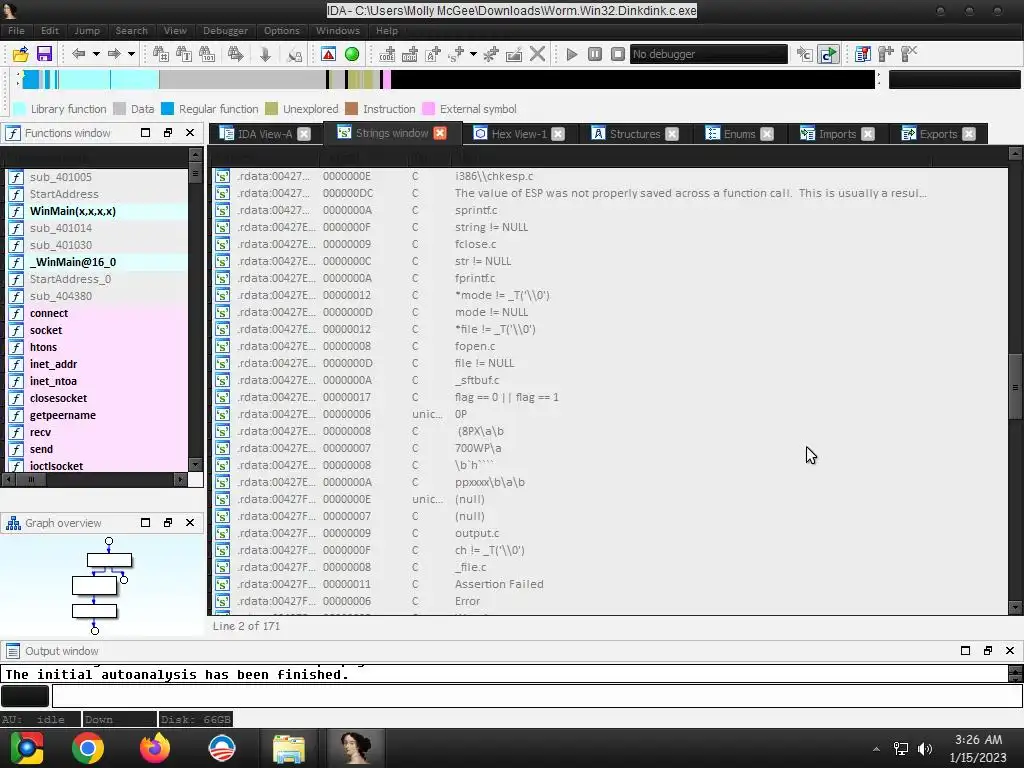Click the binary sequence search binoculars icon
1024x768 pixels.
click(x=207, y=54)
